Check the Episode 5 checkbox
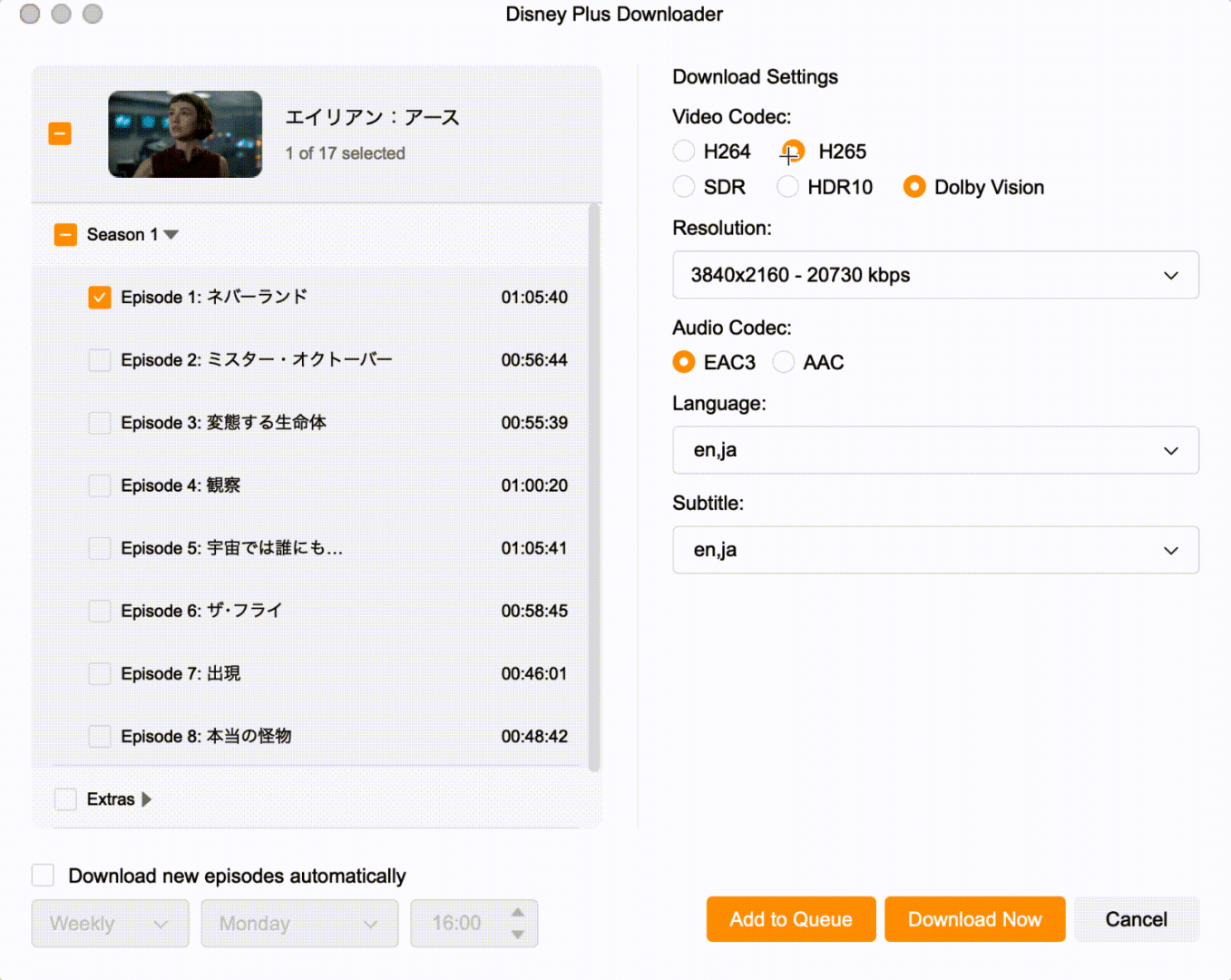This screenshot has height=980, width=1231. pyautogui.click(x=100, y=548)
